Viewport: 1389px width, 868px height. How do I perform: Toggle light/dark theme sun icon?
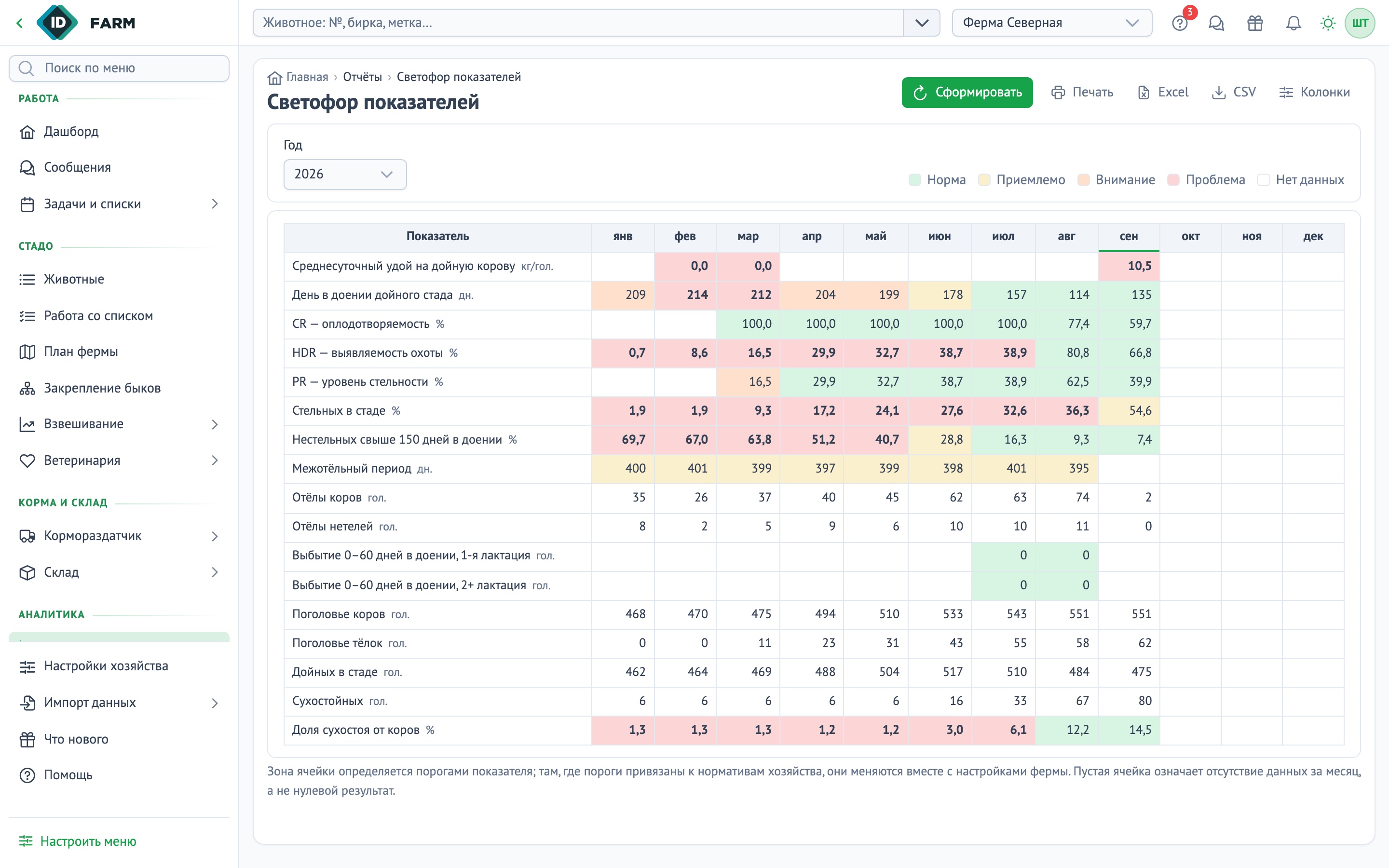pyautogui.click(x=1328, y=23)
